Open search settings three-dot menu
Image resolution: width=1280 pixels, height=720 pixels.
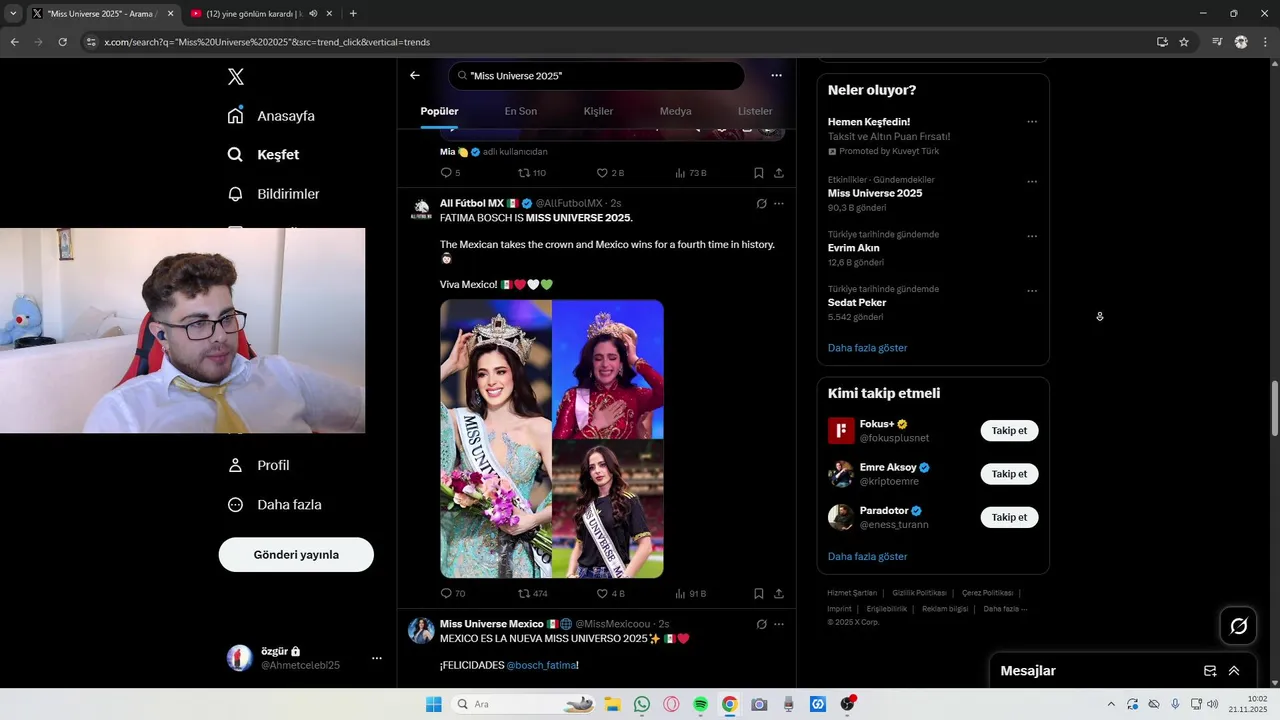(776, 75)
